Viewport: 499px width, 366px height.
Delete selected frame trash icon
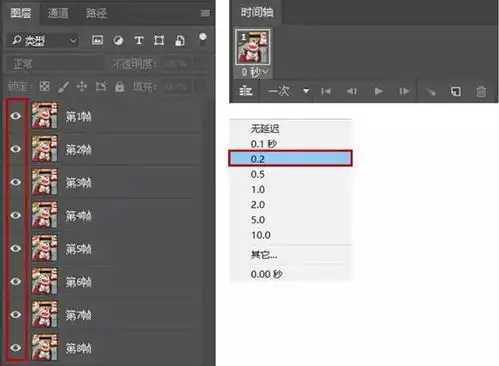click(481, 91)
